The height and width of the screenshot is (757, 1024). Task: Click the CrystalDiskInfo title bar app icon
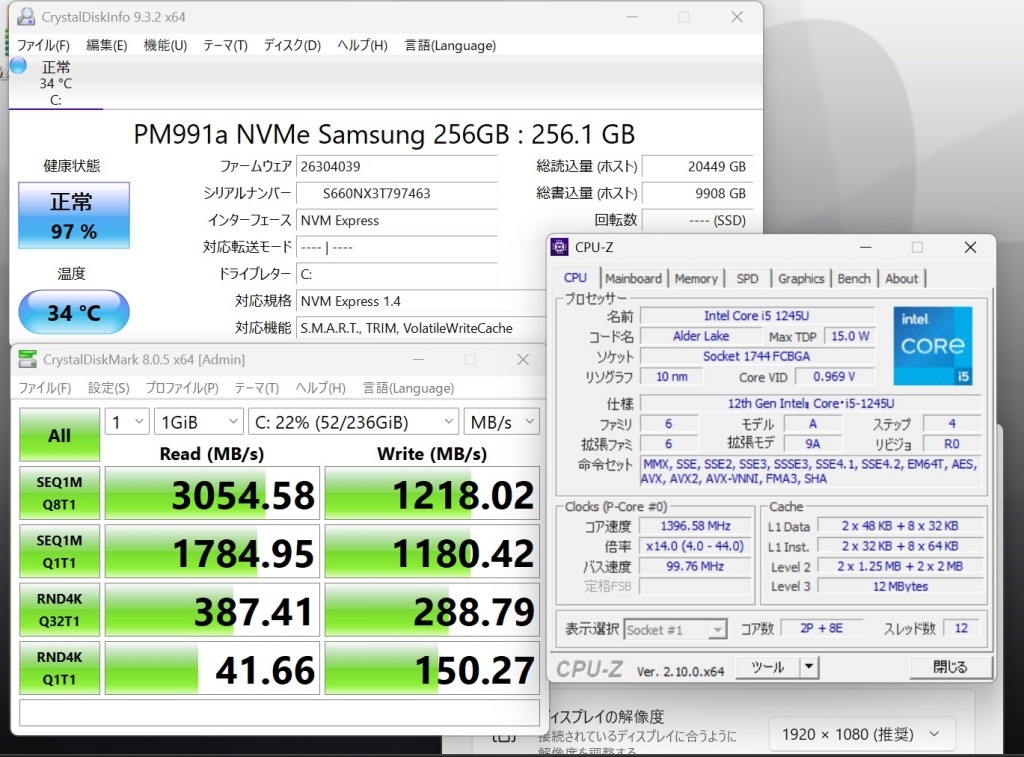coord(26,16)
